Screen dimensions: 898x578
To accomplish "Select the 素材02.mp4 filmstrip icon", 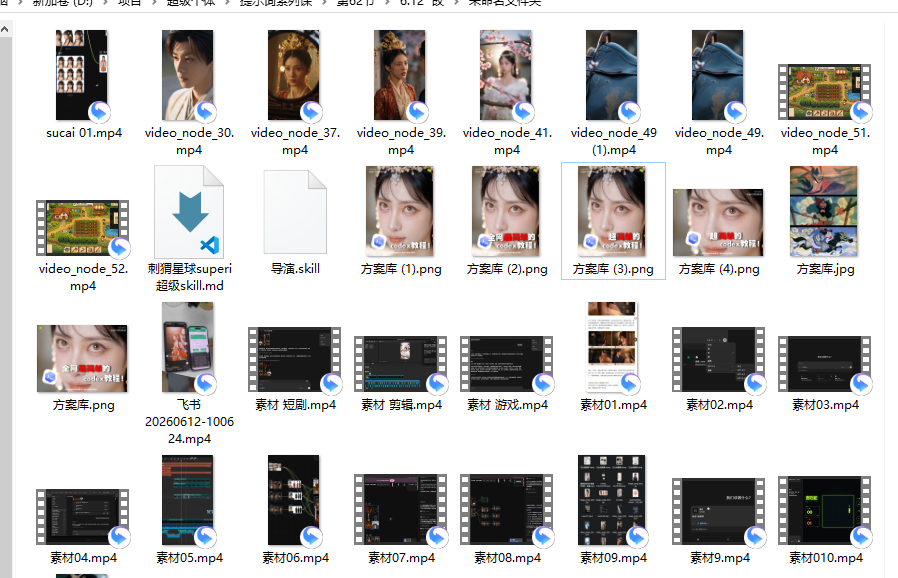I will click(x=718, y=359).
